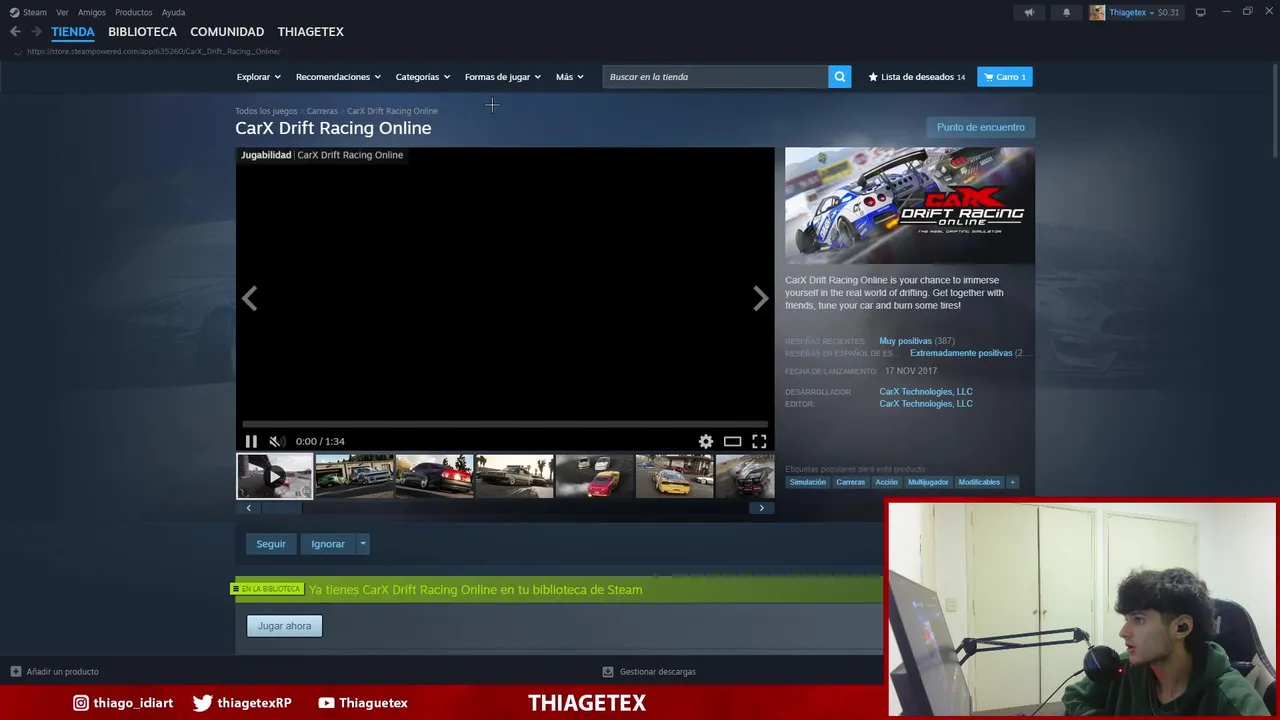This screenshot has width=1280, height=720.
Task: Click the add product plus icon
Action: click(15, 672)
